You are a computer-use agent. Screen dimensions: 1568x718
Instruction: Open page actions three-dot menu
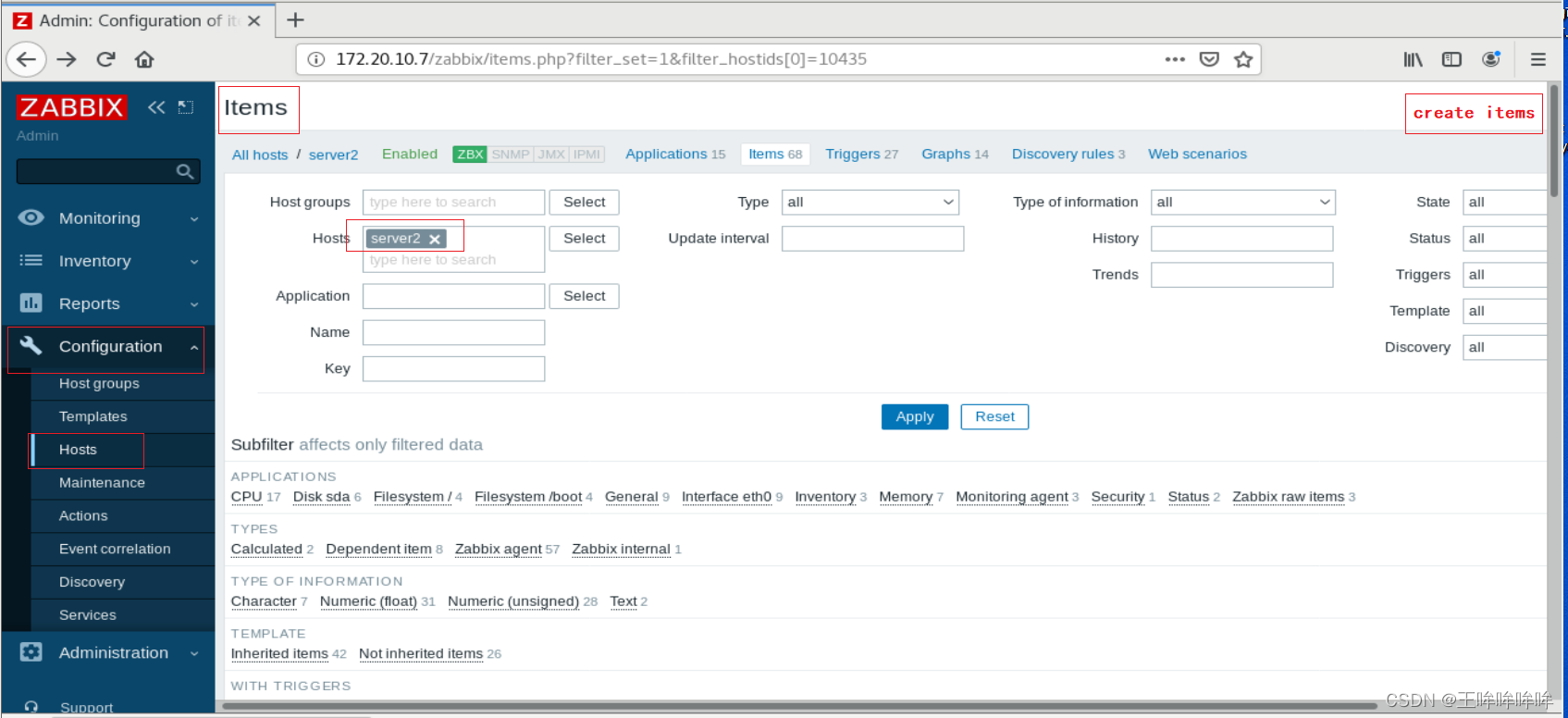coord(1175,59)
